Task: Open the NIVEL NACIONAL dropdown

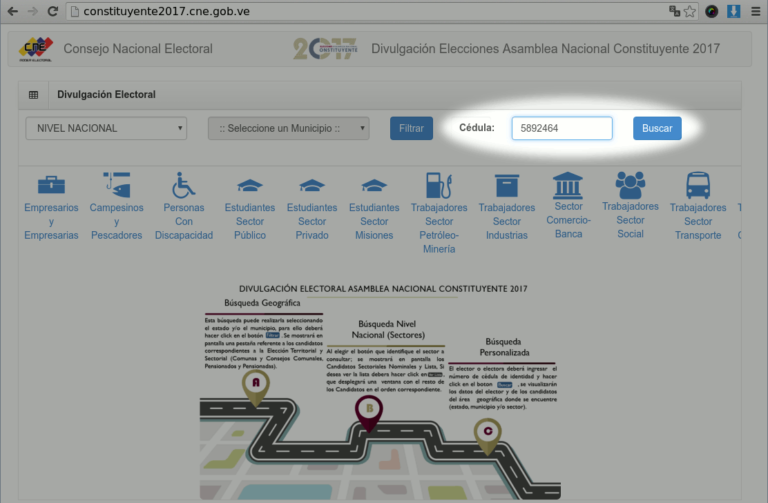Action: point(106,128)
